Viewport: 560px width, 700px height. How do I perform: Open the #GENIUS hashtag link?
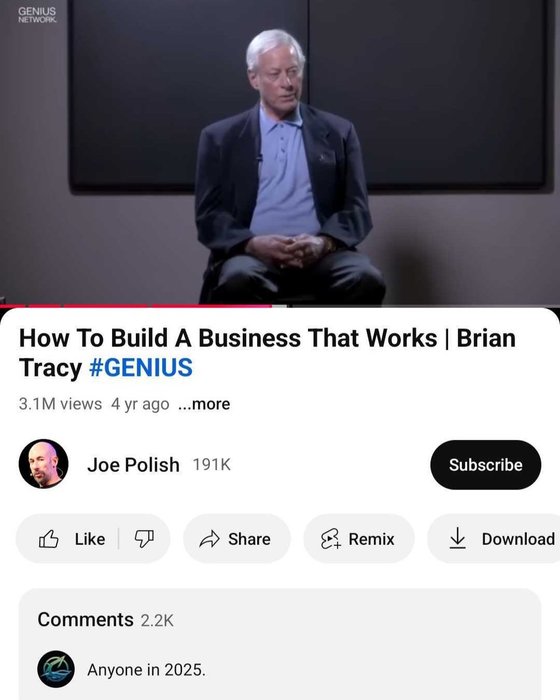click(x=141, y=367)
